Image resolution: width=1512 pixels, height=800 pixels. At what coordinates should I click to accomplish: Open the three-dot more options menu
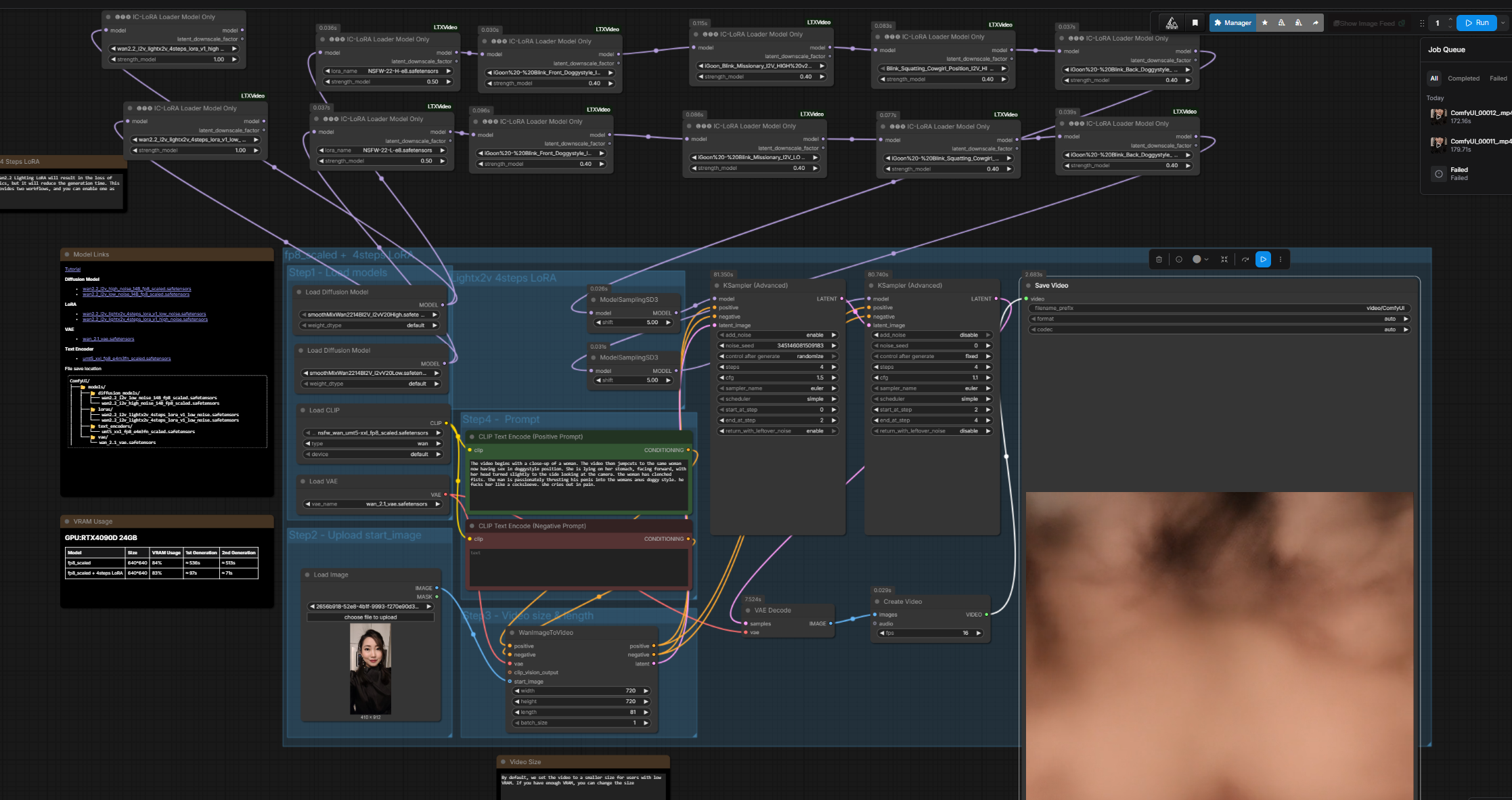point(1281,259)
